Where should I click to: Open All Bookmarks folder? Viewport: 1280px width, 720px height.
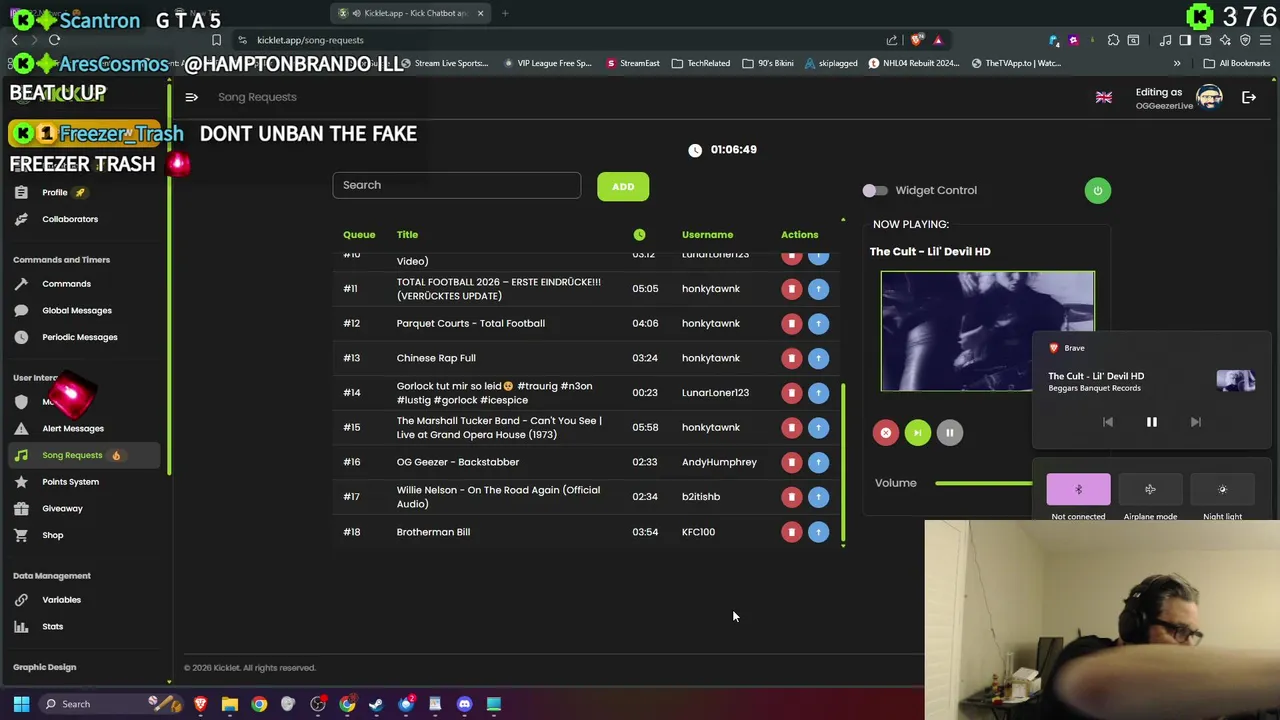[1237, 63]
